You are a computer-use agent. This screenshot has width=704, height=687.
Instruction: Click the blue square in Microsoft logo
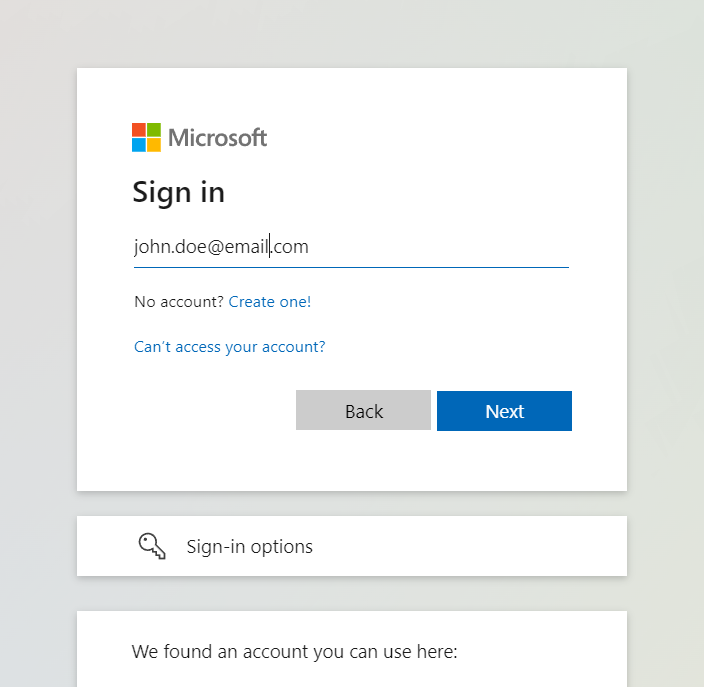(x=139, y=145)
